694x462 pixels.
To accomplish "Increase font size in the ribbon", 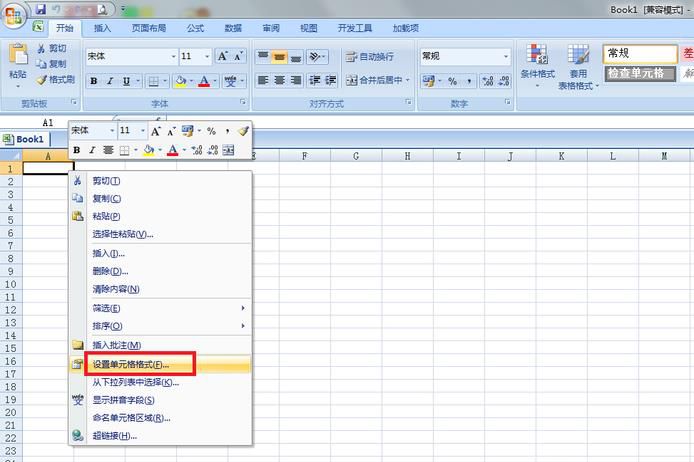I will [222, 56].
